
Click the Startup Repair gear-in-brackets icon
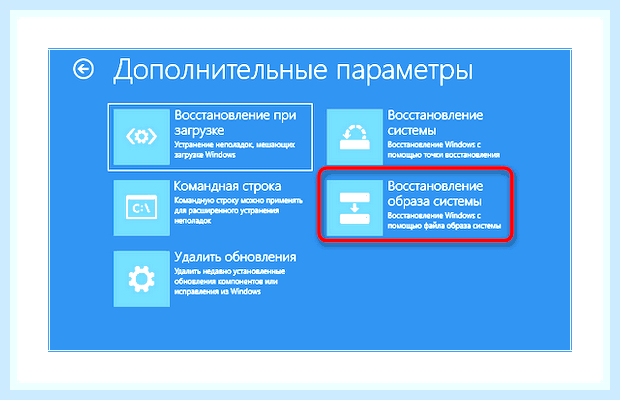click(142, 137)
